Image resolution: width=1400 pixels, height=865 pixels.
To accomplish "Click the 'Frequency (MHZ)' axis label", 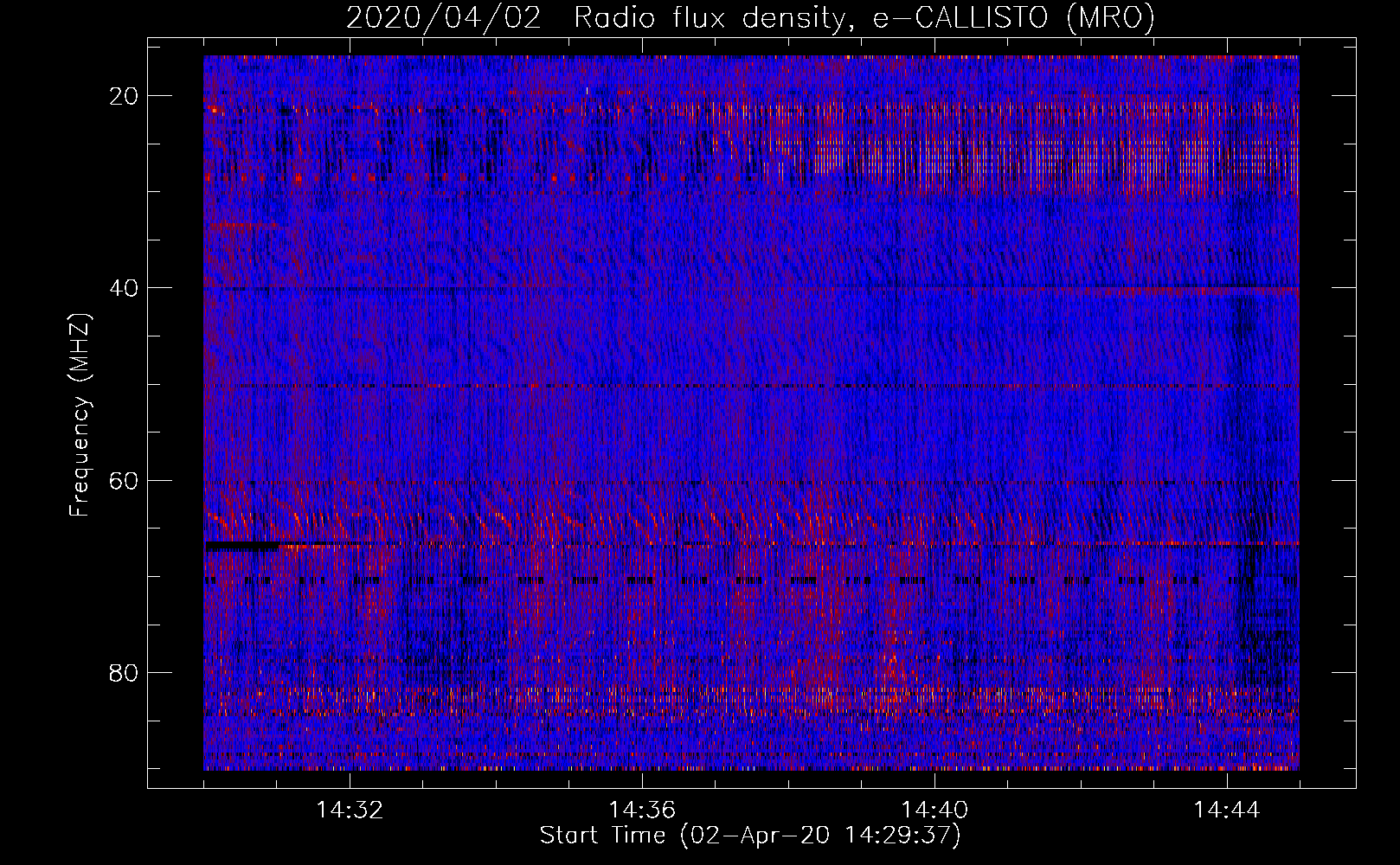I will pos(80,415).
